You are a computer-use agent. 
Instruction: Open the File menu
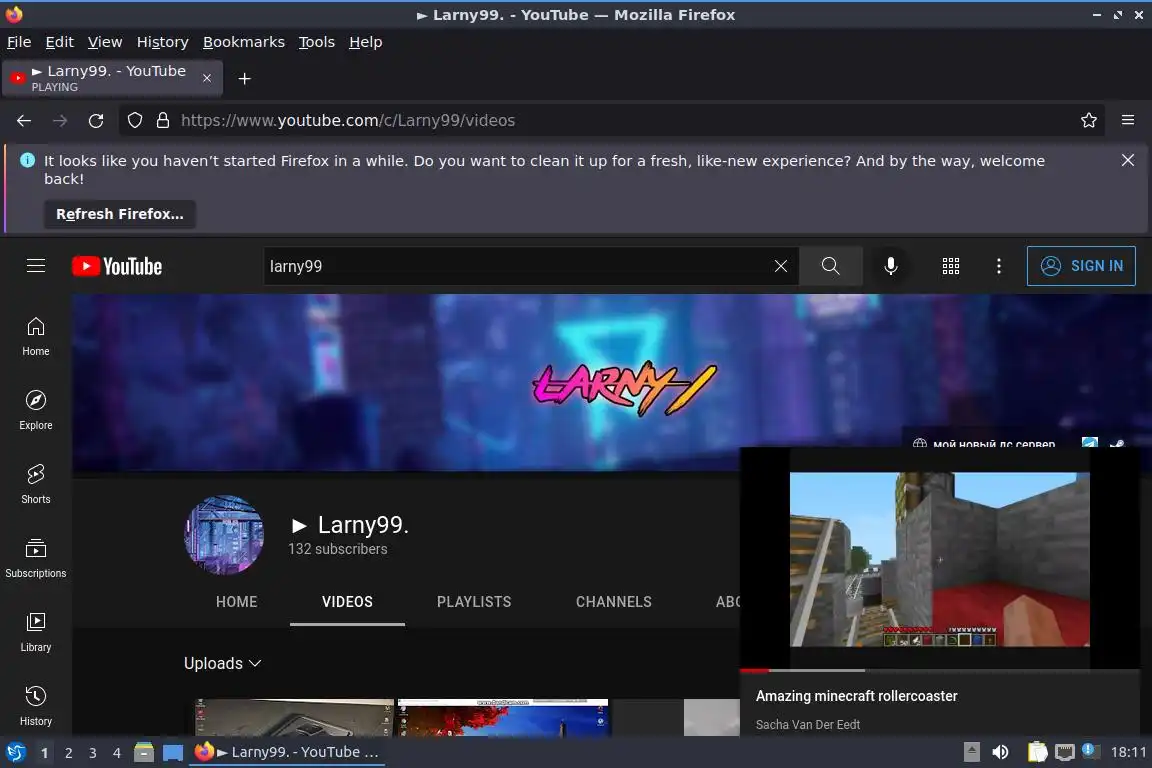[x=19, y=42]
